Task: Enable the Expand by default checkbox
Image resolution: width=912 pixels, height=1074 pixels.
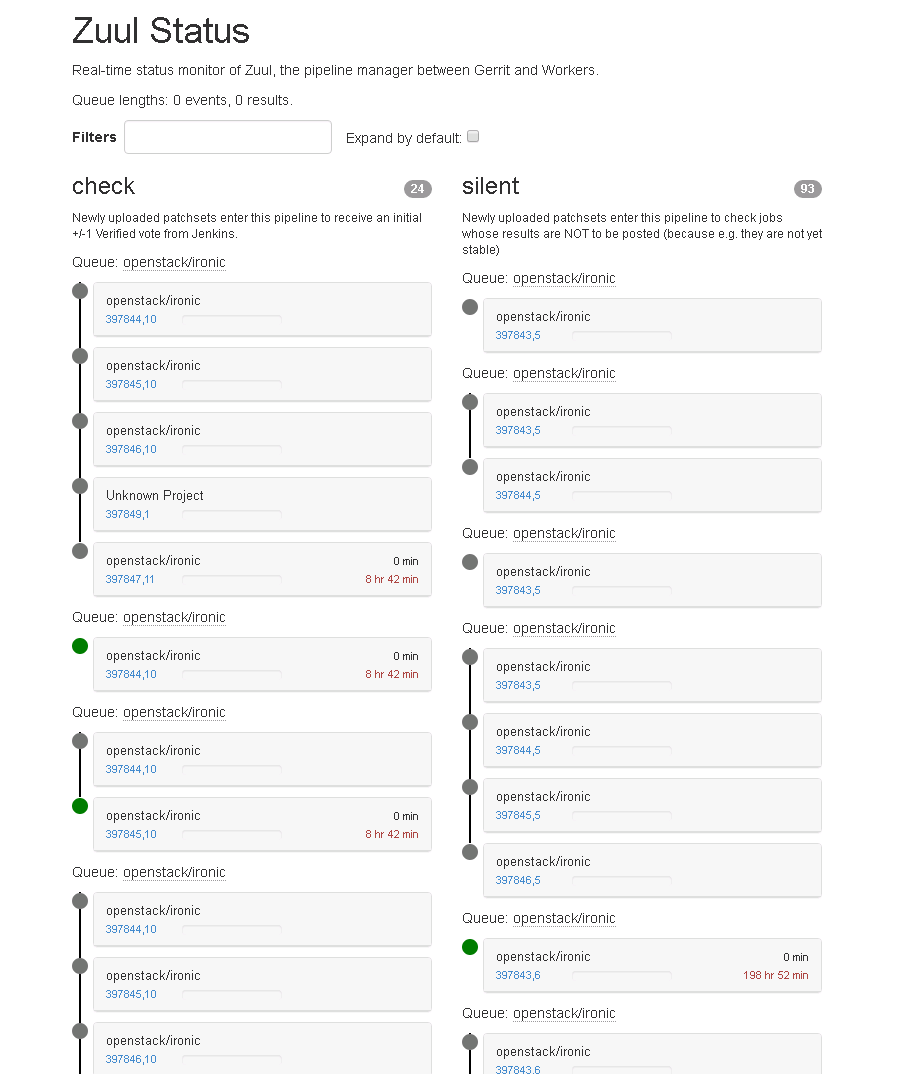Action: (473, 137)
